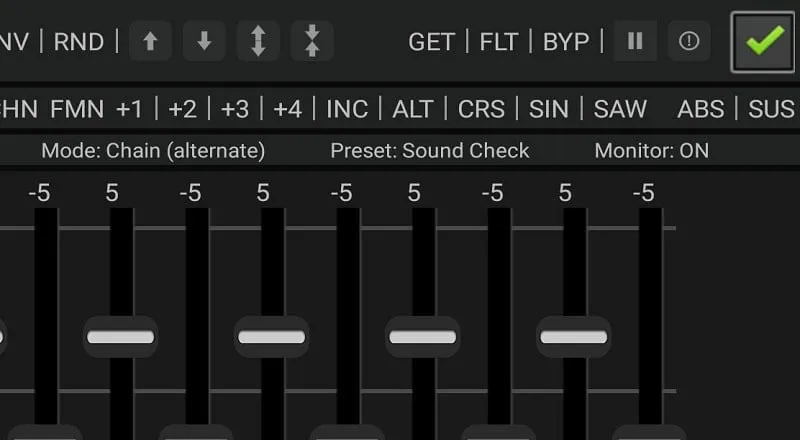Image resolution: width=800 pixels, height=440 pixels.
Task: Select the ALT pattern mode
Action: tap(413, 109)
